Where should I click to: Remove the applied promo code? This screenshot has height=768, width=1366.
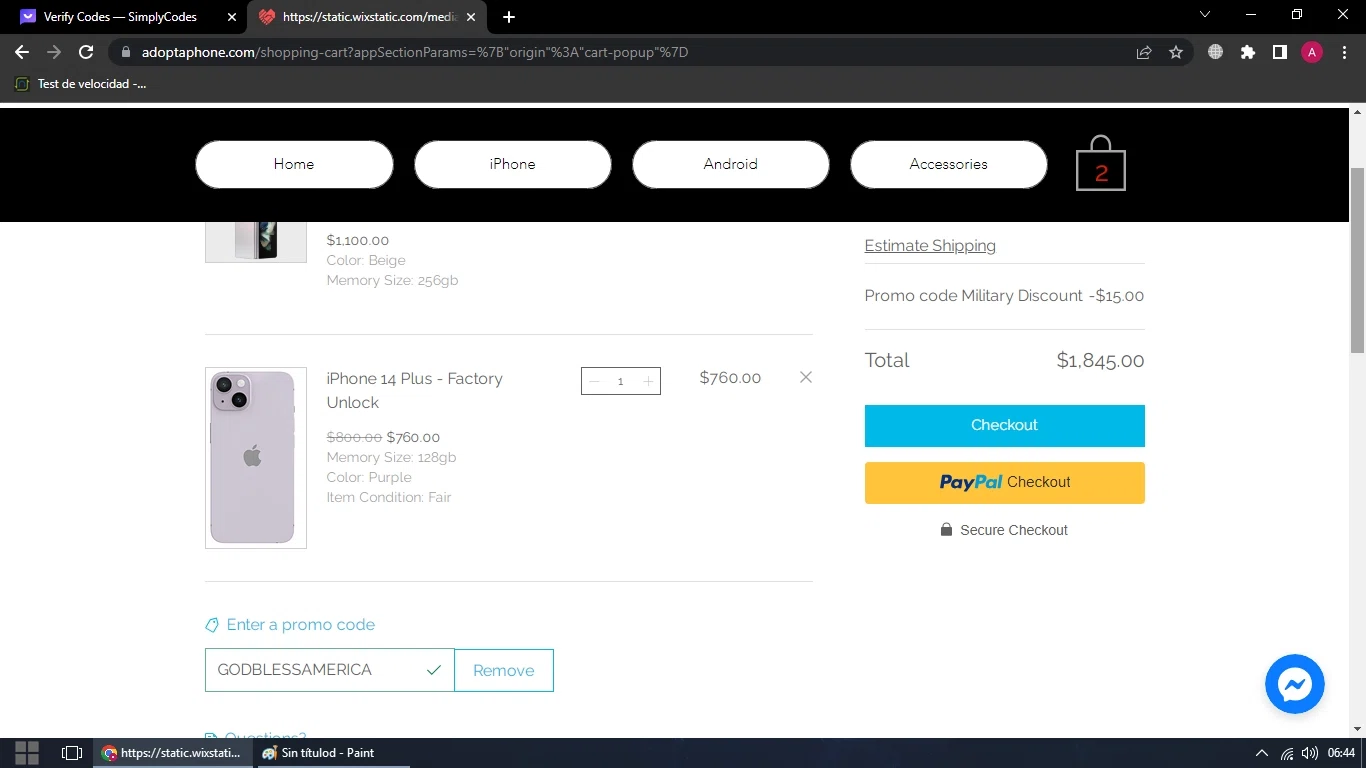(x=503, y=670)
